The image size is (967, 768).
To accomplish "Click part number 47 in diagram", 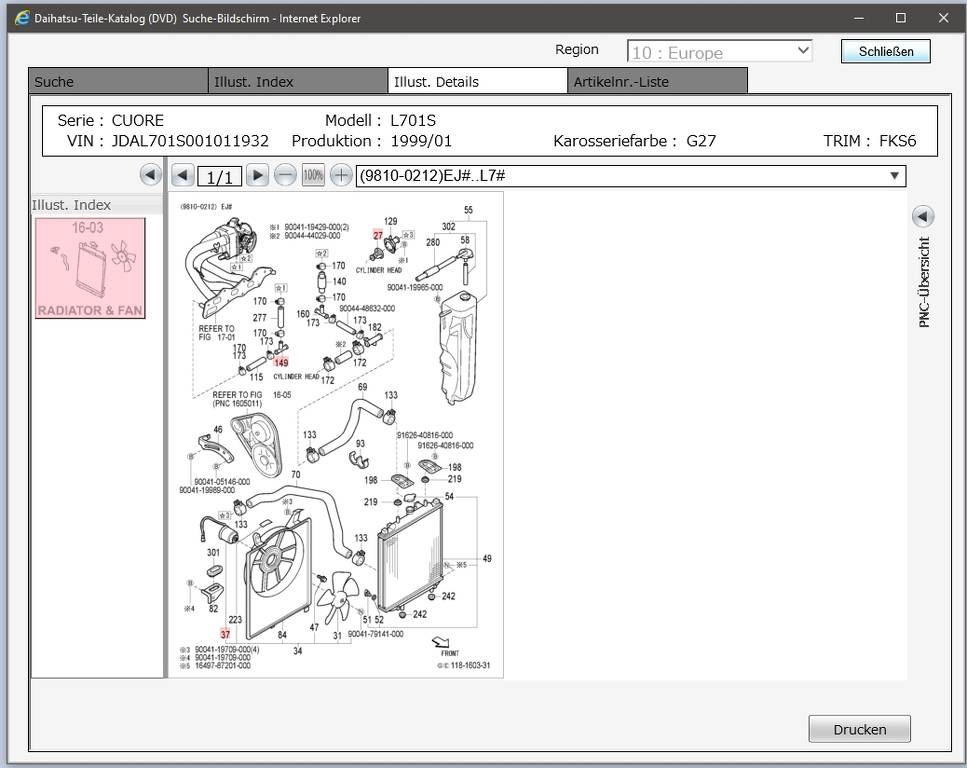I will click(314, 627).
